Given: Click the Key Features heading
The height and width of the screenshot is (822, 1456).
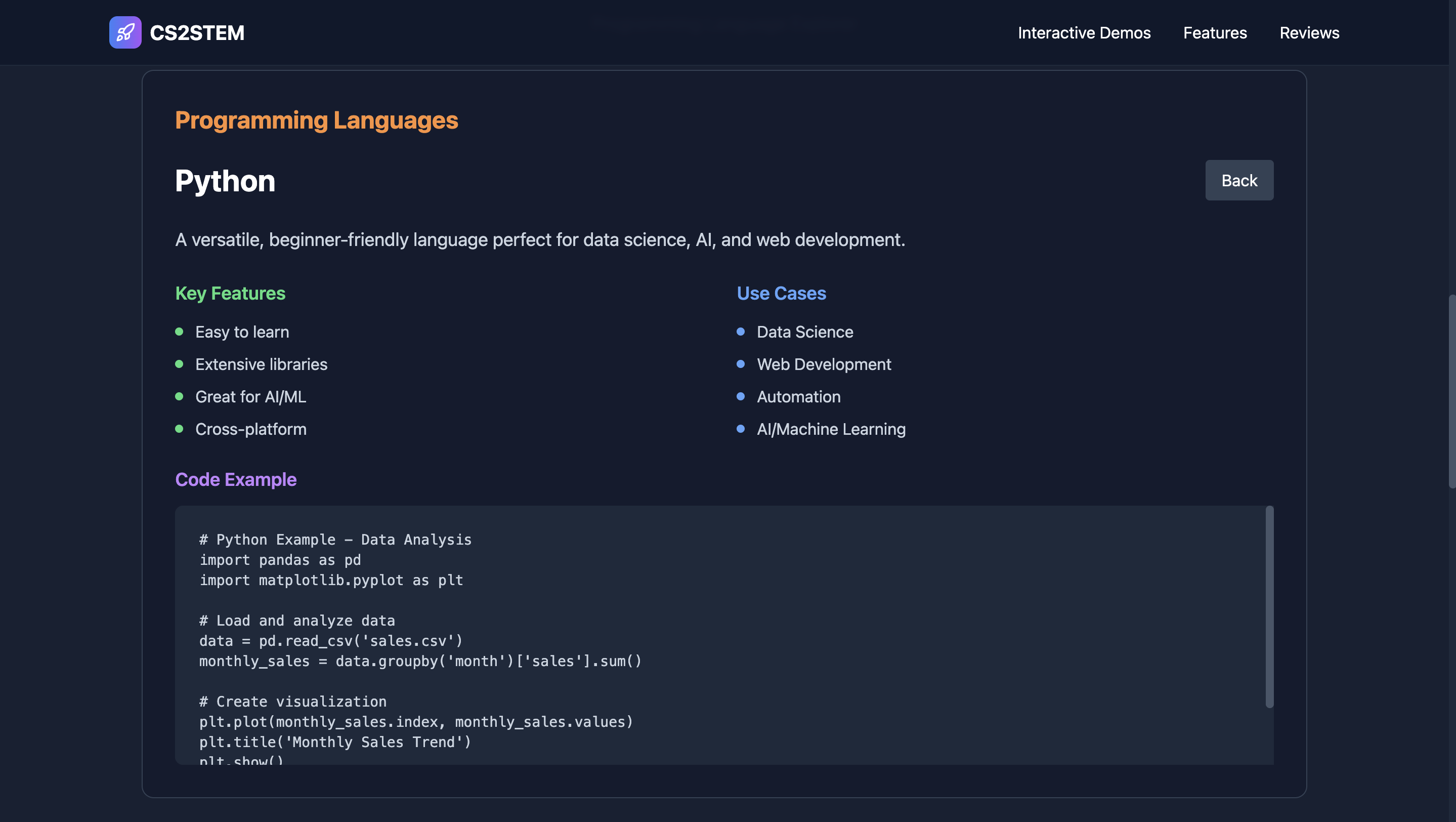Looking at the screenshot, I should 230,294.
